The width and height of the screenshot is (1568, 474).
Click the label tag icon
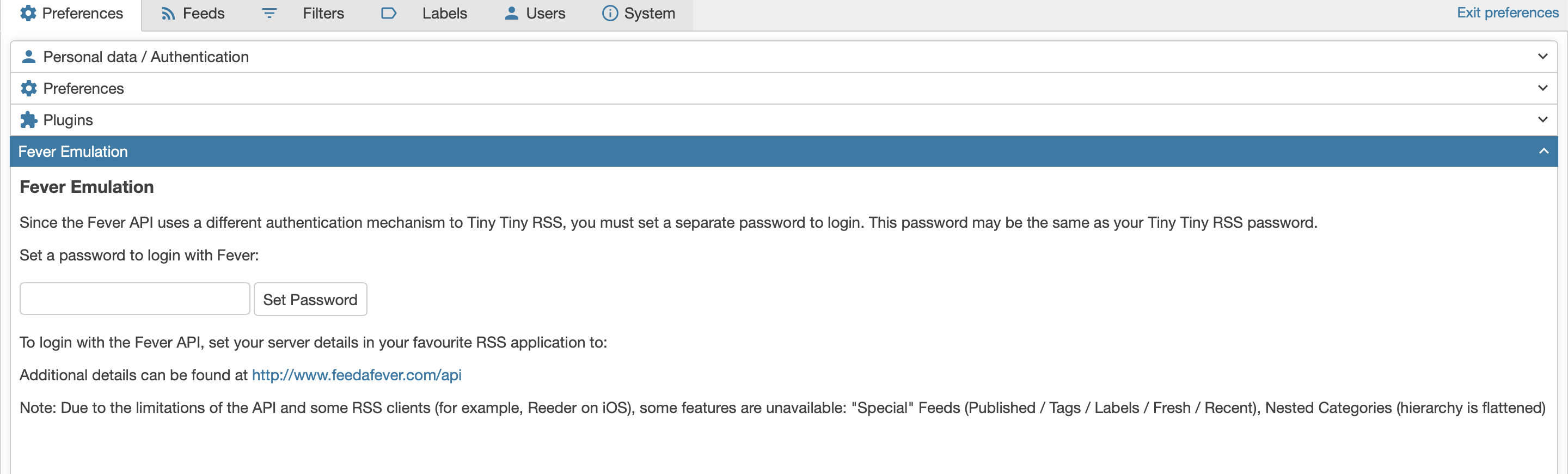388,14
